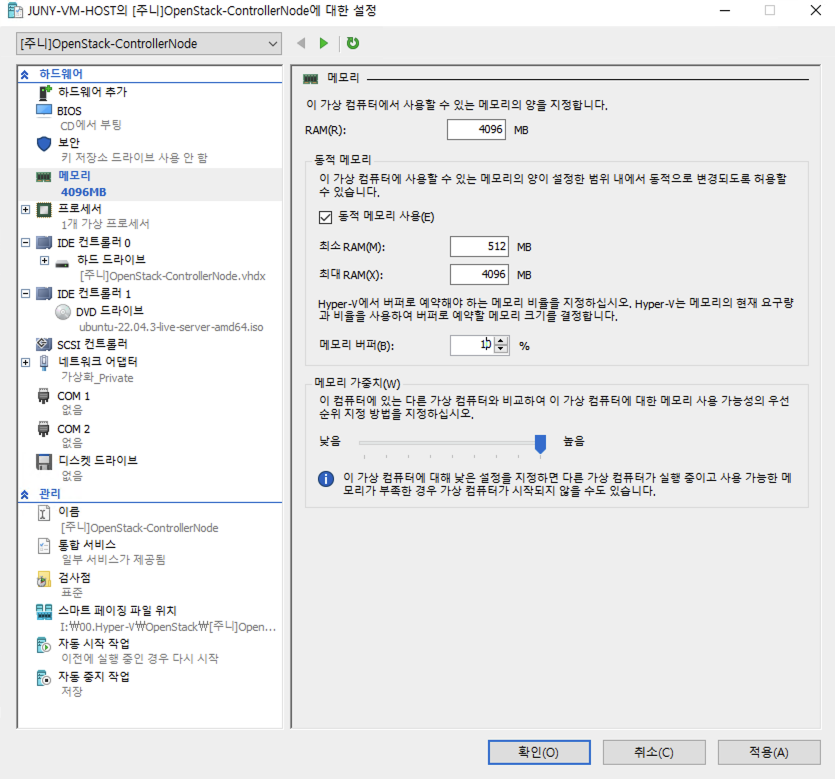Select the IDE 컨트롤러 0 icon
The height and width of the screenshot is (779, 835).
44,243
